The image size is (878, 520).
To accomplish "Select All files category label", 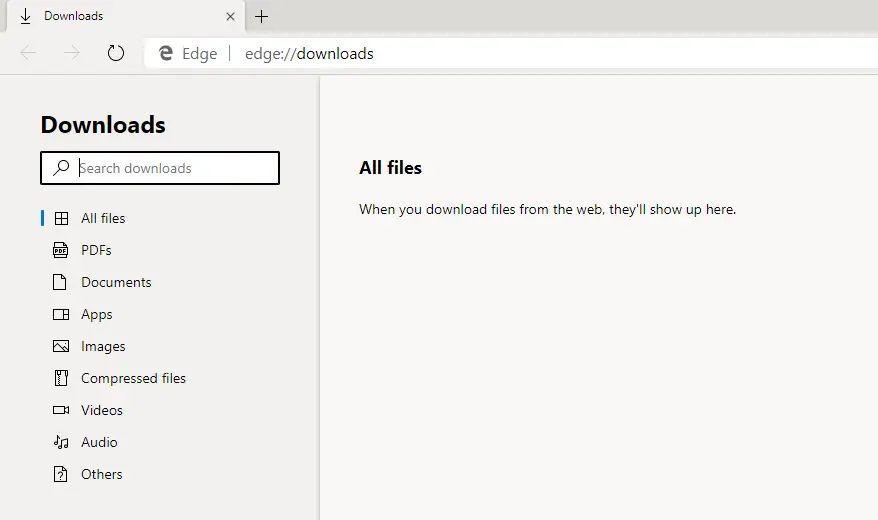I will click(103, 218).
